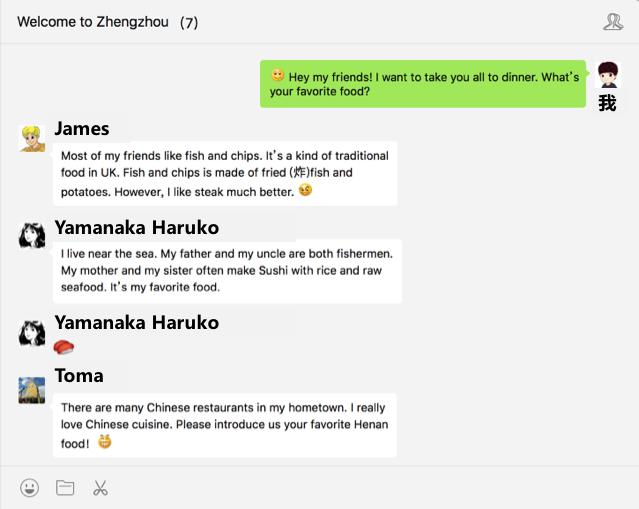Viewport: 639px width, 509px height.
Task: Click the name 'Toma' above the message
Action: 79,375
